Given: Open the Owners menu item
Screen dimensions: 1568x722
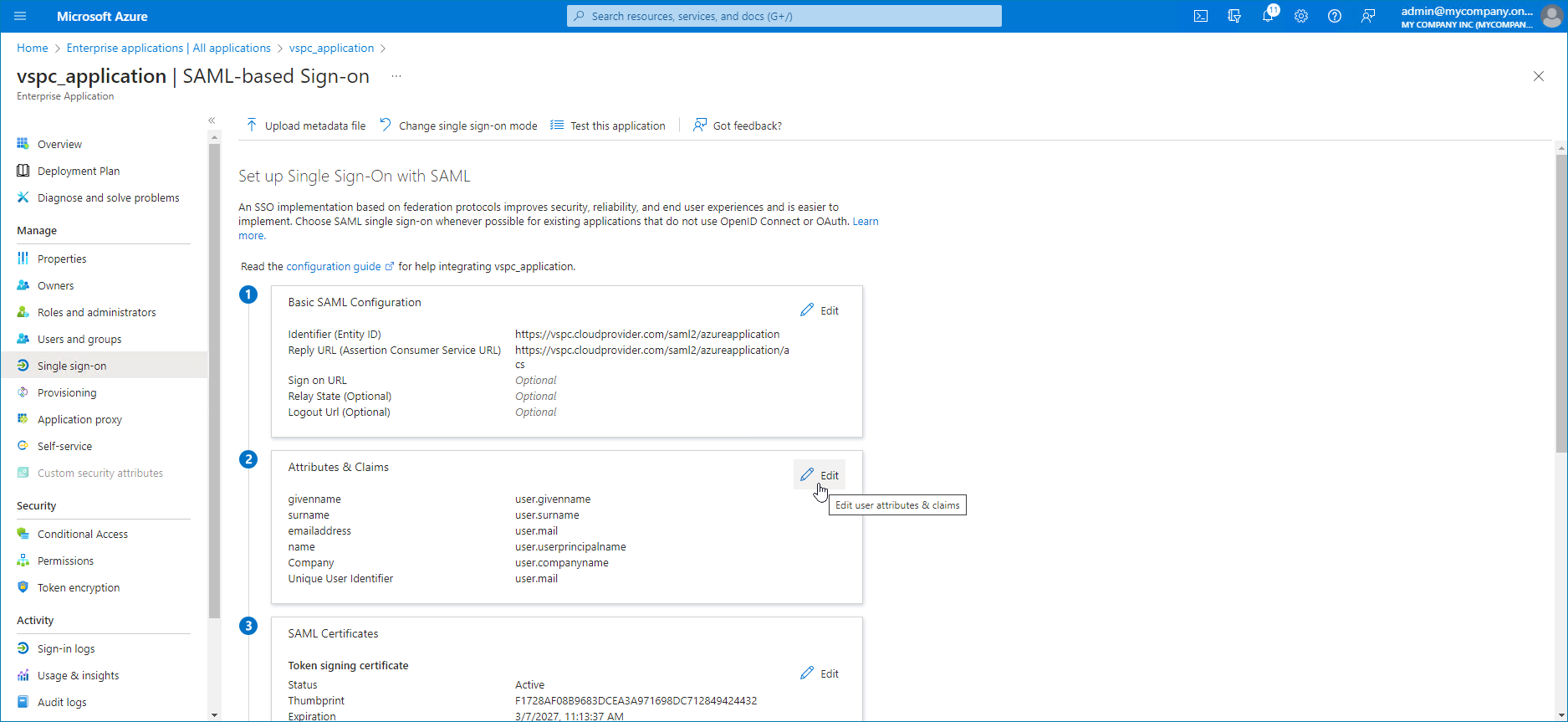Looking at the screenshot, I should [x=104, y=285].
